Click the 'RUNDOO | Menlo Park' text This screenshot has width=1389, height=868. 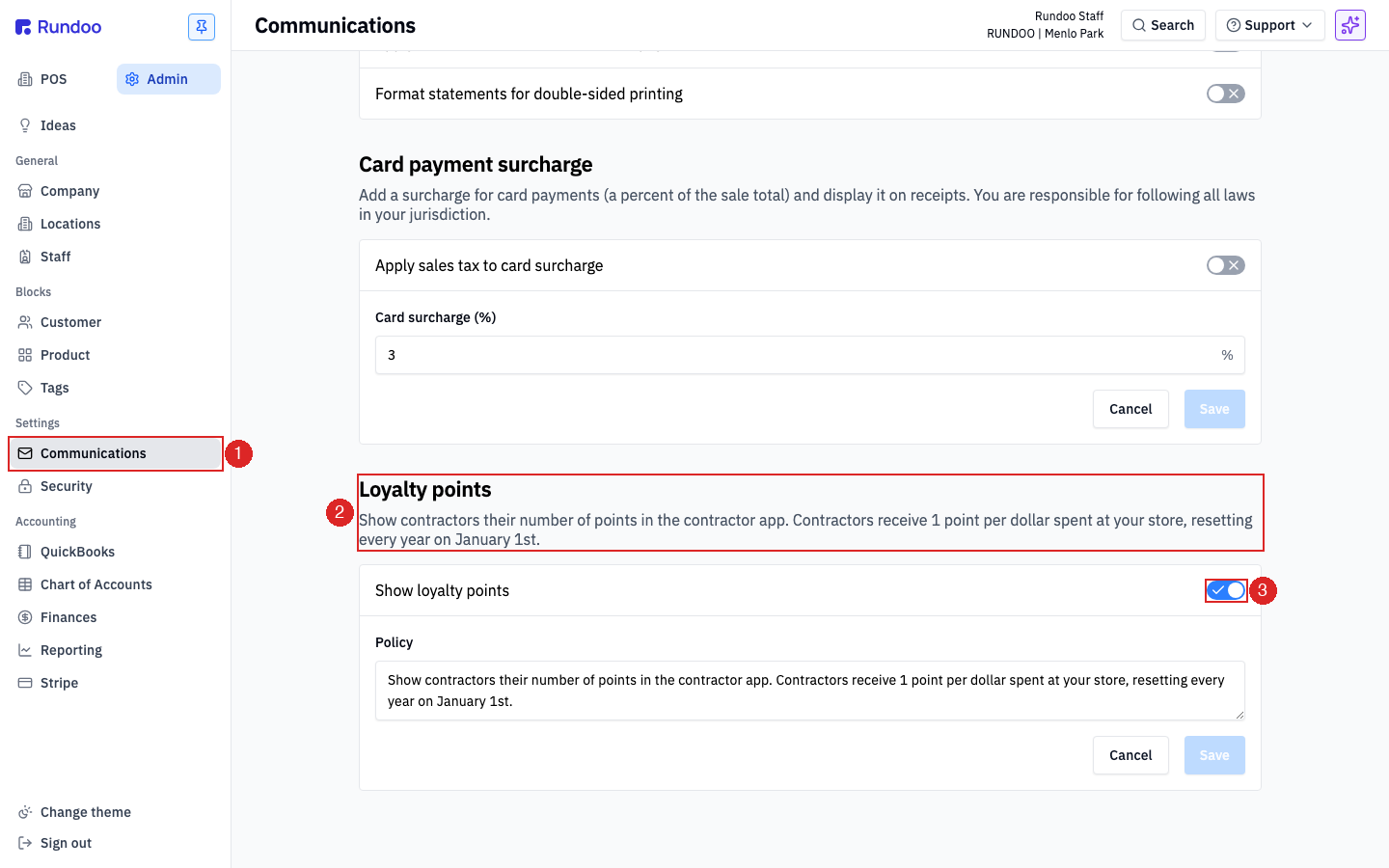click(1045, 34)
